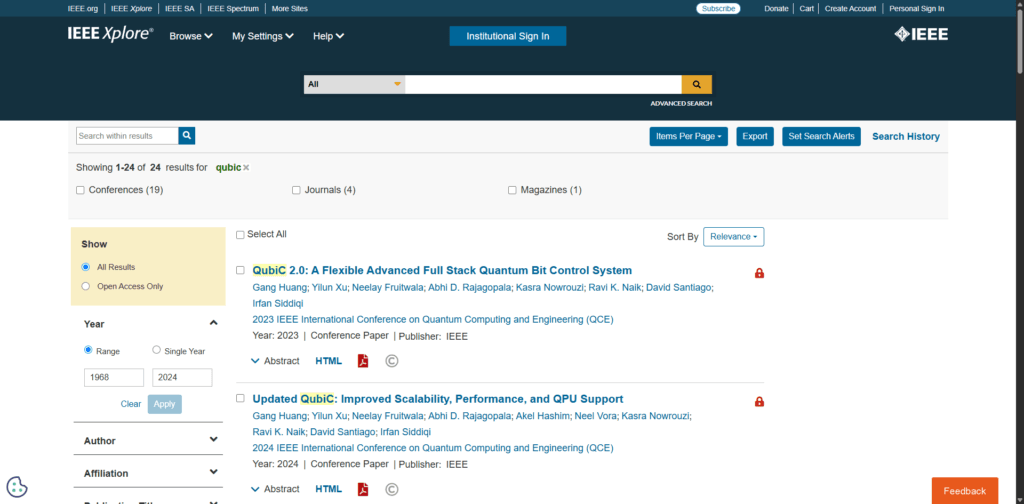This screenshot has width=1024, height=504.
Task: Click the Advanced Search link
Action: 681,104
